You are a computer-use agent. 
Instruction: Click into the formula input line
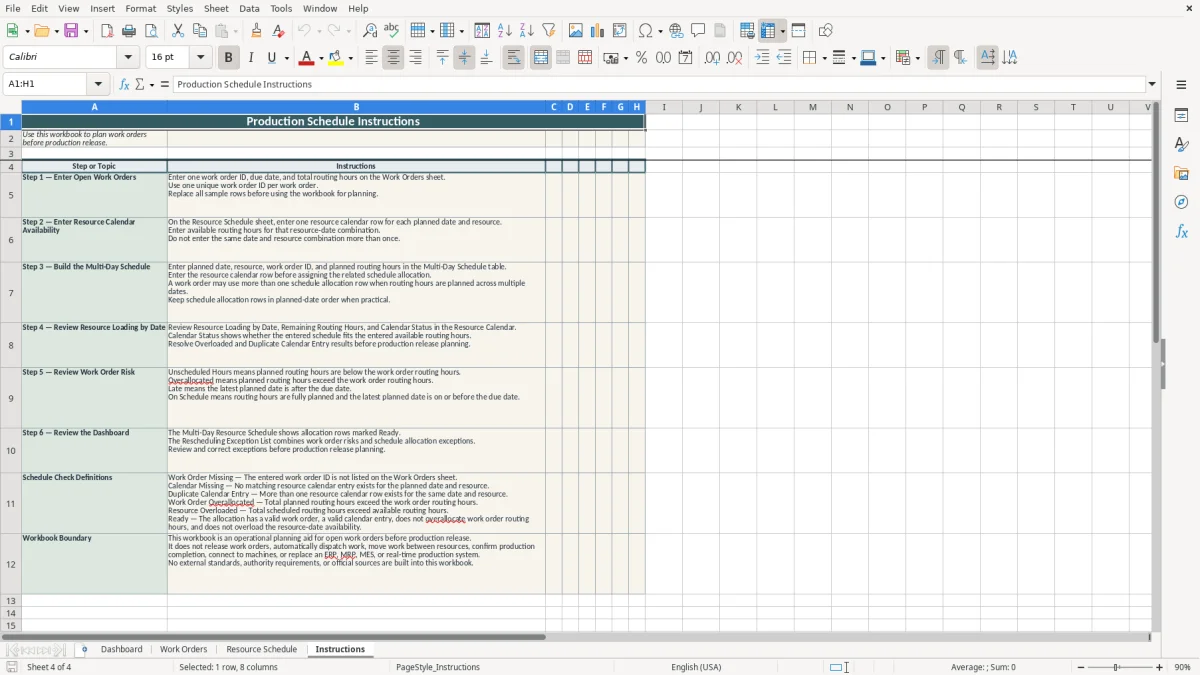658,84
